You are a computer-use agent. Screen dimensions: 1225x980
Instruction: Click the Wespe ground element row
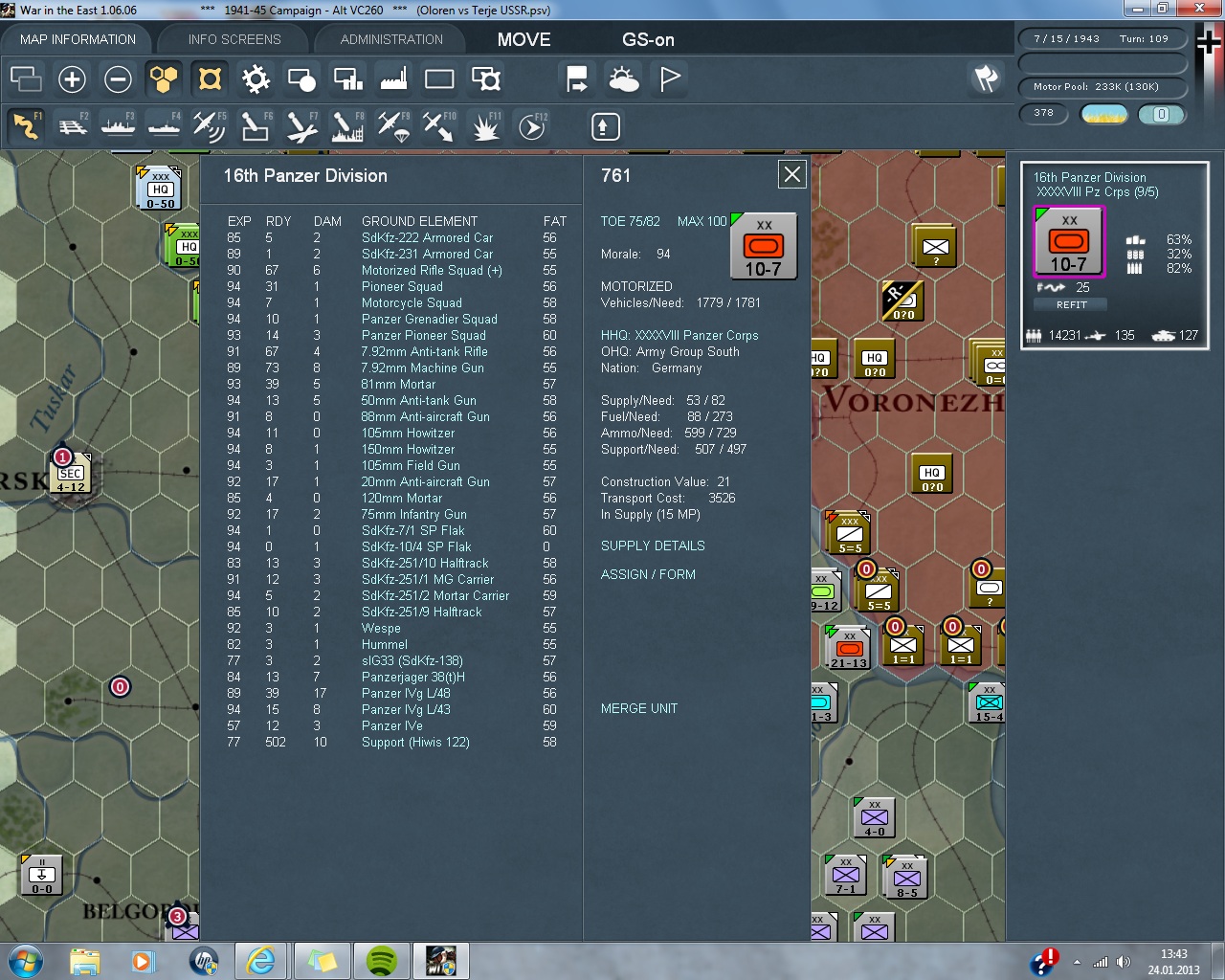click(381, 628)
